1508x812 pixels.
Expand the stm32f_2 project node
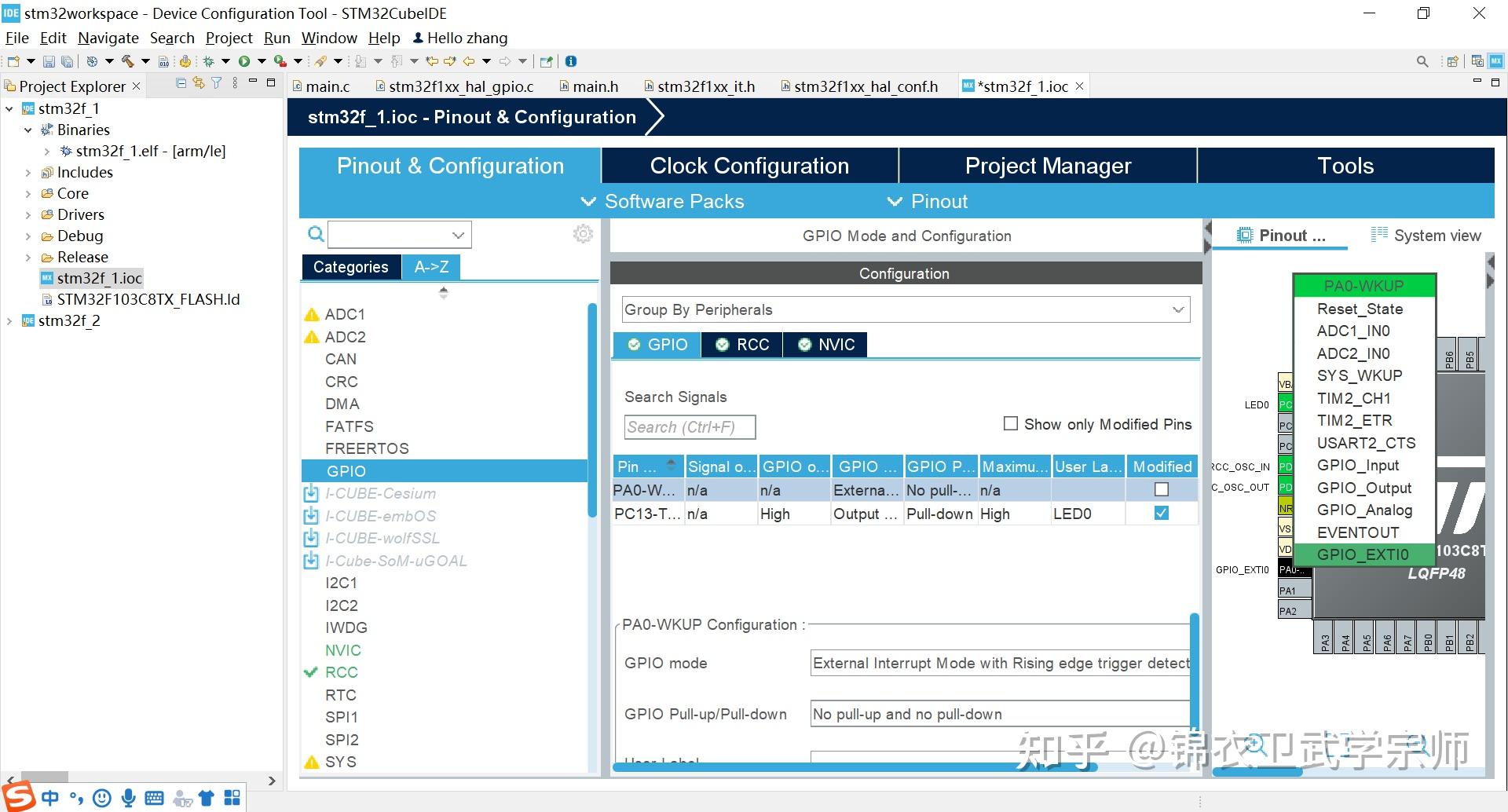[x=9, y=320]
